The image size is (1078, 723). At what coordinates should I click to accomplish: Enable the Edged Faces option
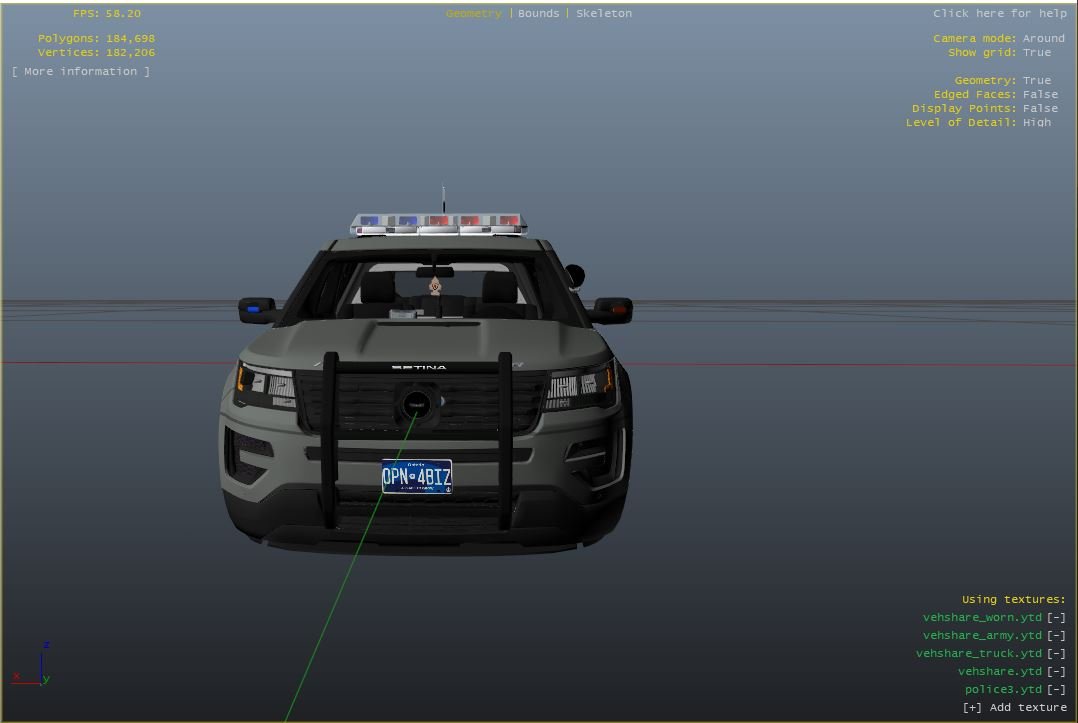[1039, 94]
